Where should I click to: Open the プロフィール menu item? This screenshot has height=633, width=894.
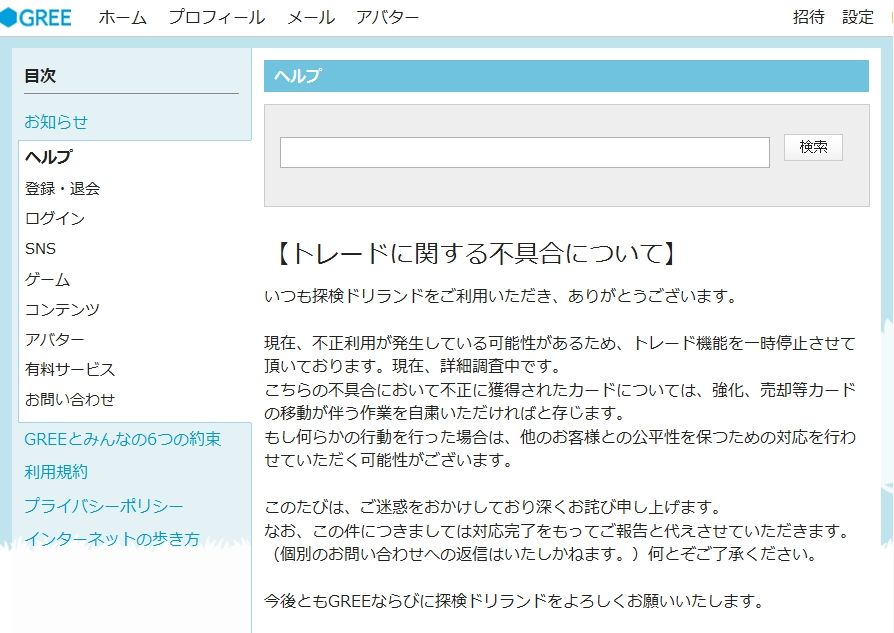click(x=217, y=18)
